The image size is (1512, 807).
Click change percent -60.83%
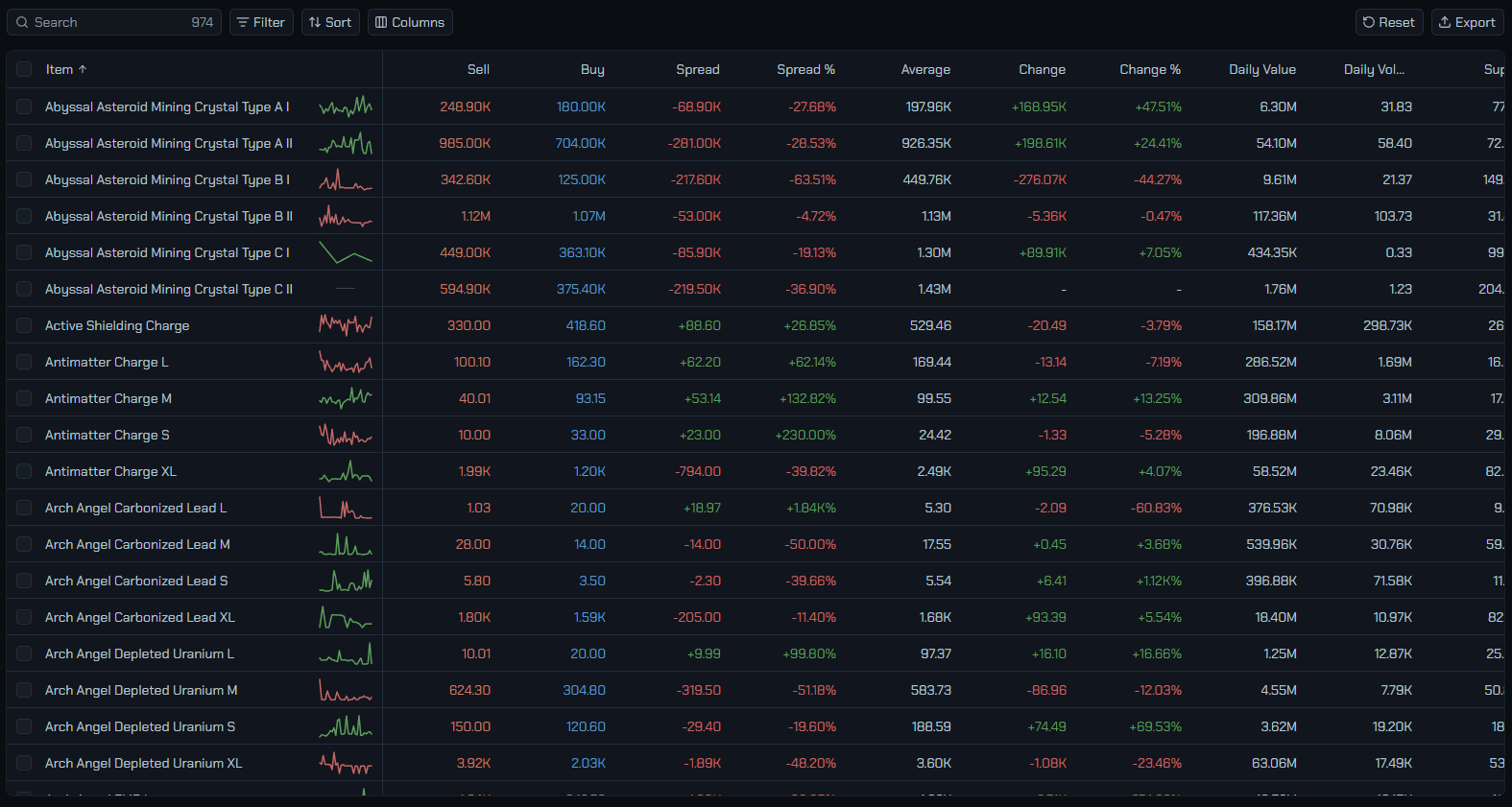[x=1156, y=508]
